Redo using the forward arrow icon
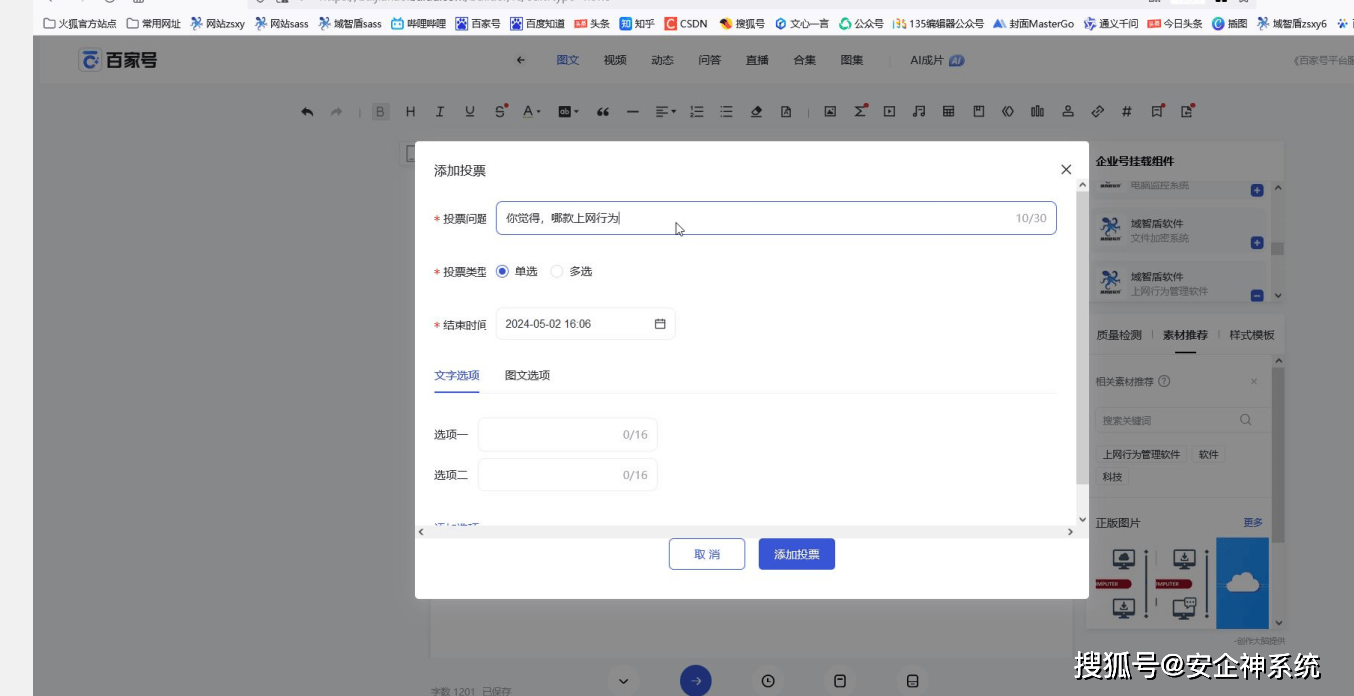 click(x=337, y=112)
